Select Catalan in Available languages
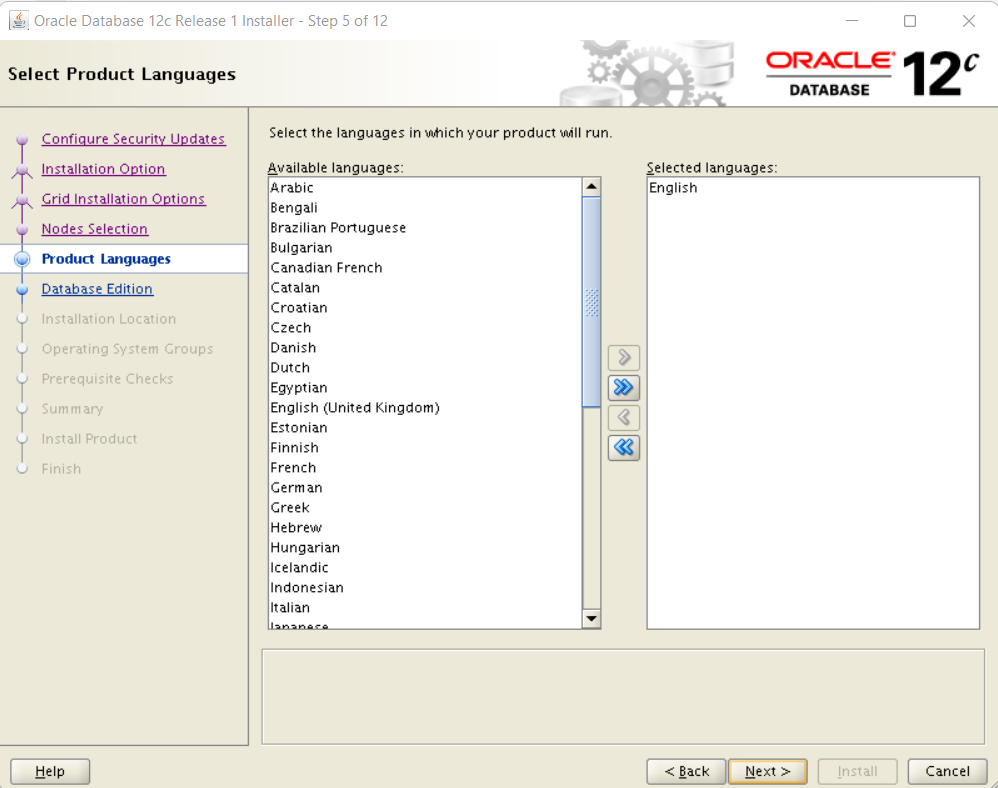This screenshot has height=788, width=998. pos(425,288)
